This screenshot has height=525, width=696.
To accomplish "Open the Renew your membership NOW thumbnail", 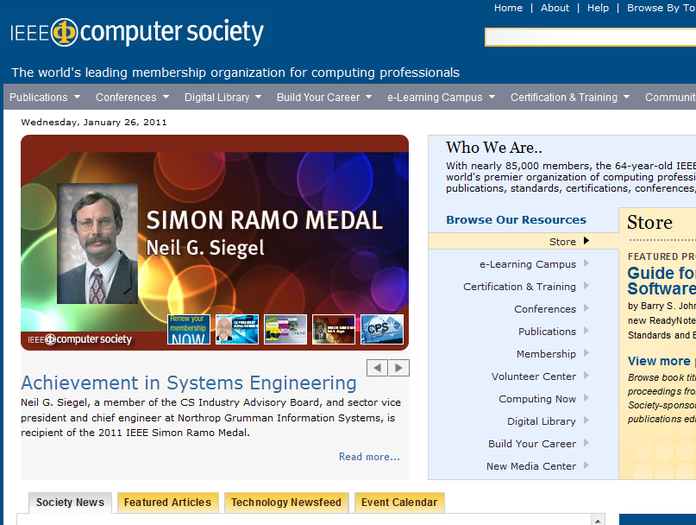I will point(189,329).
